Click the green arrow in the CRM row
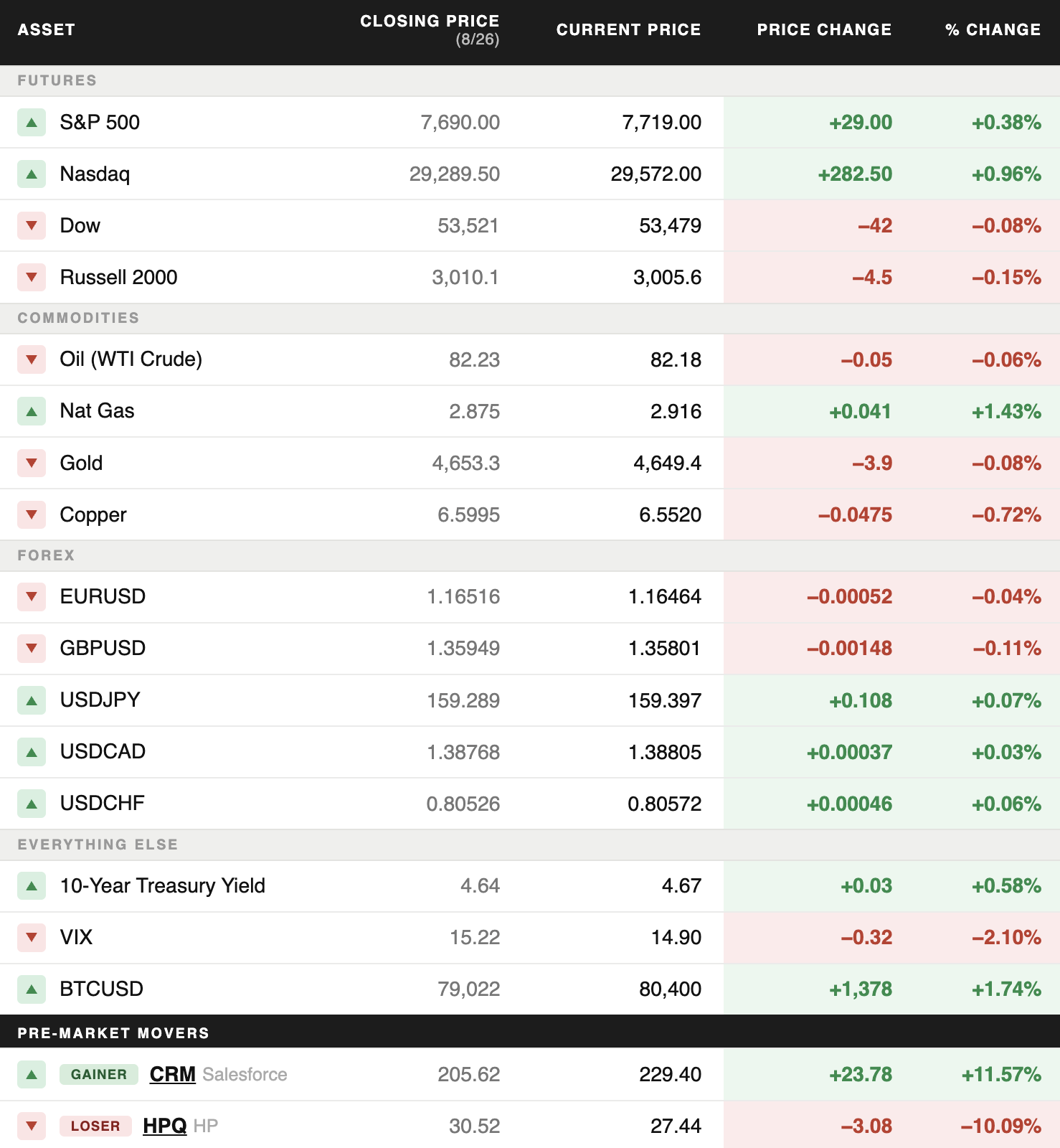Viewport: 1060px width, 1148px height. coord(32,1075)
